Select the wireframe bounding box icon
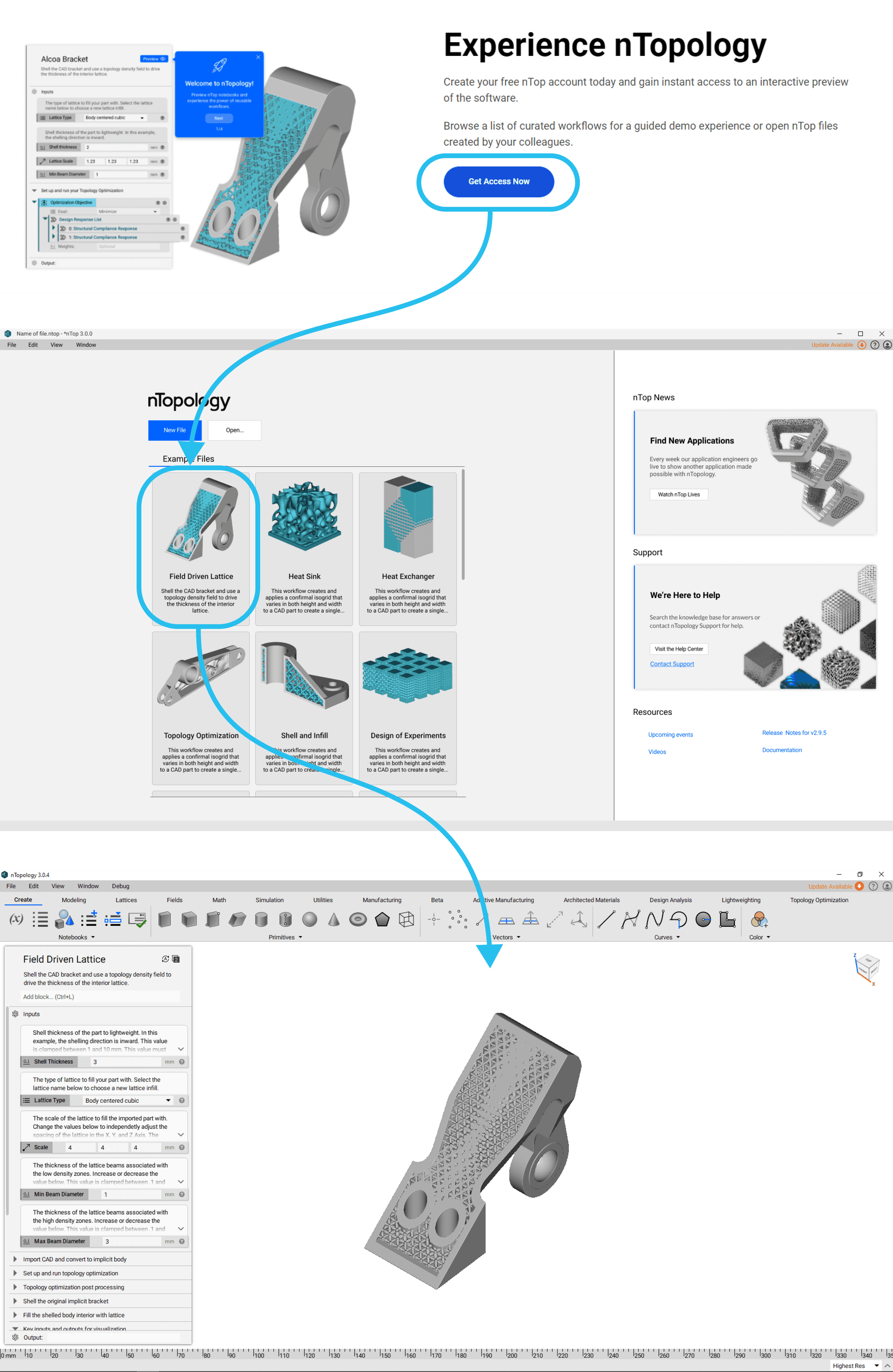This screenshot has height=1372, width=893. [406, 919]
